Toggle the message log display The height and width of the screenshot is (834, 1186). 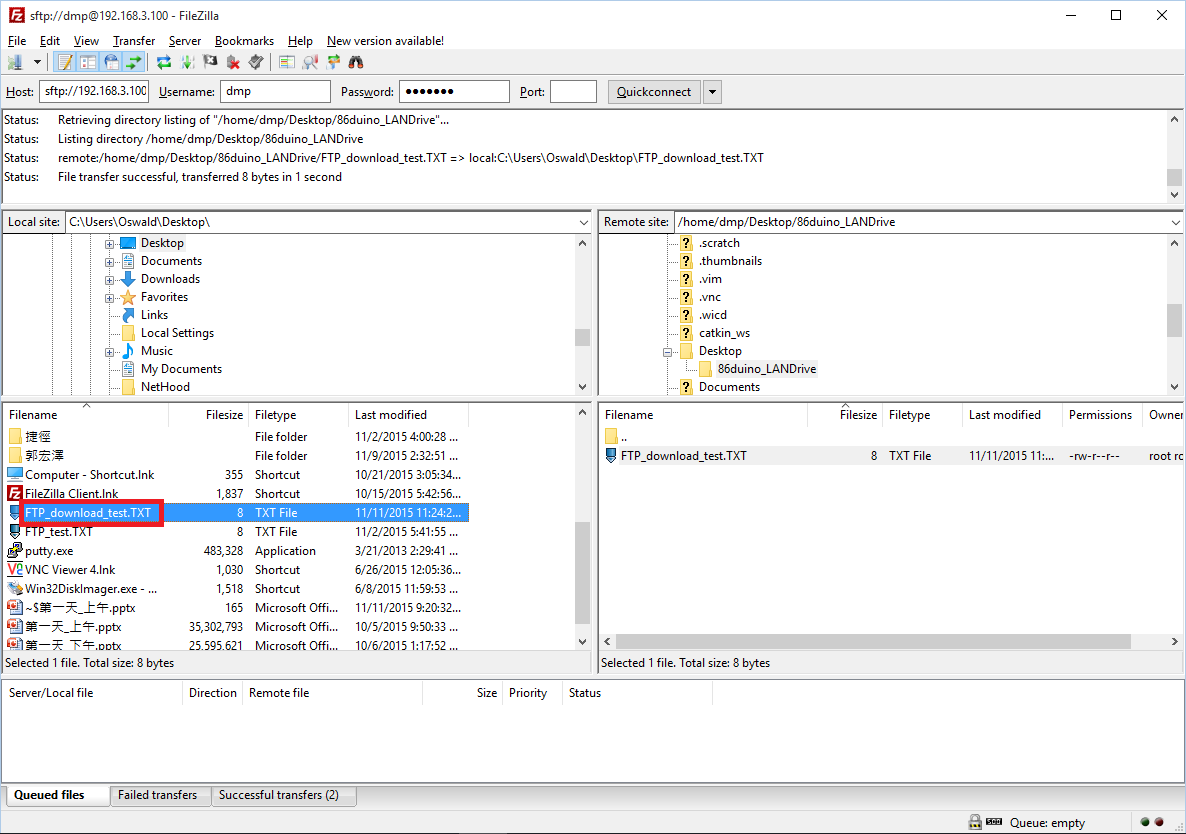[x=65, y=62]
